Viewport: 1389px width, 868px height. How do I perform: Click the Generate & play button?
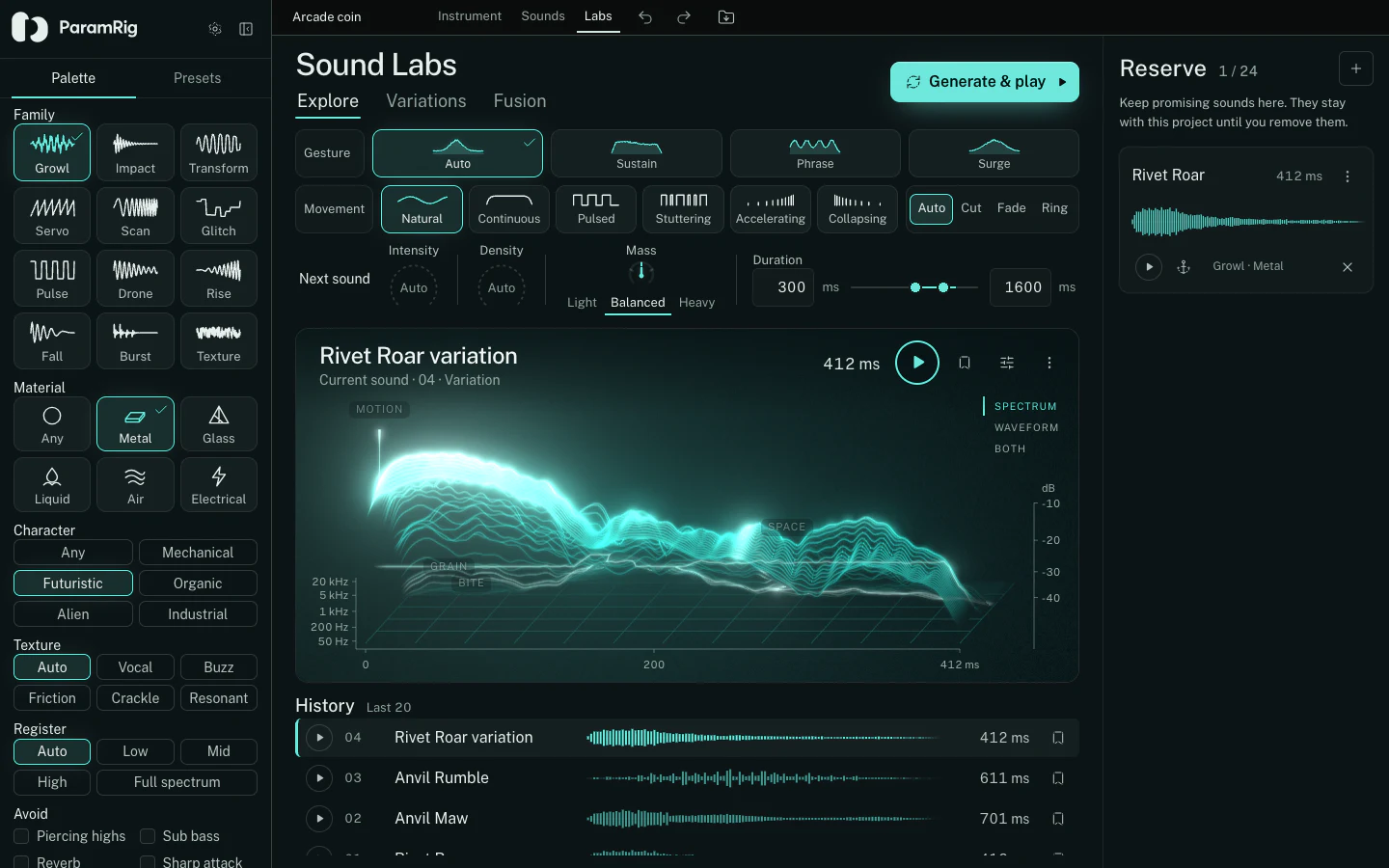coord(985,82)
